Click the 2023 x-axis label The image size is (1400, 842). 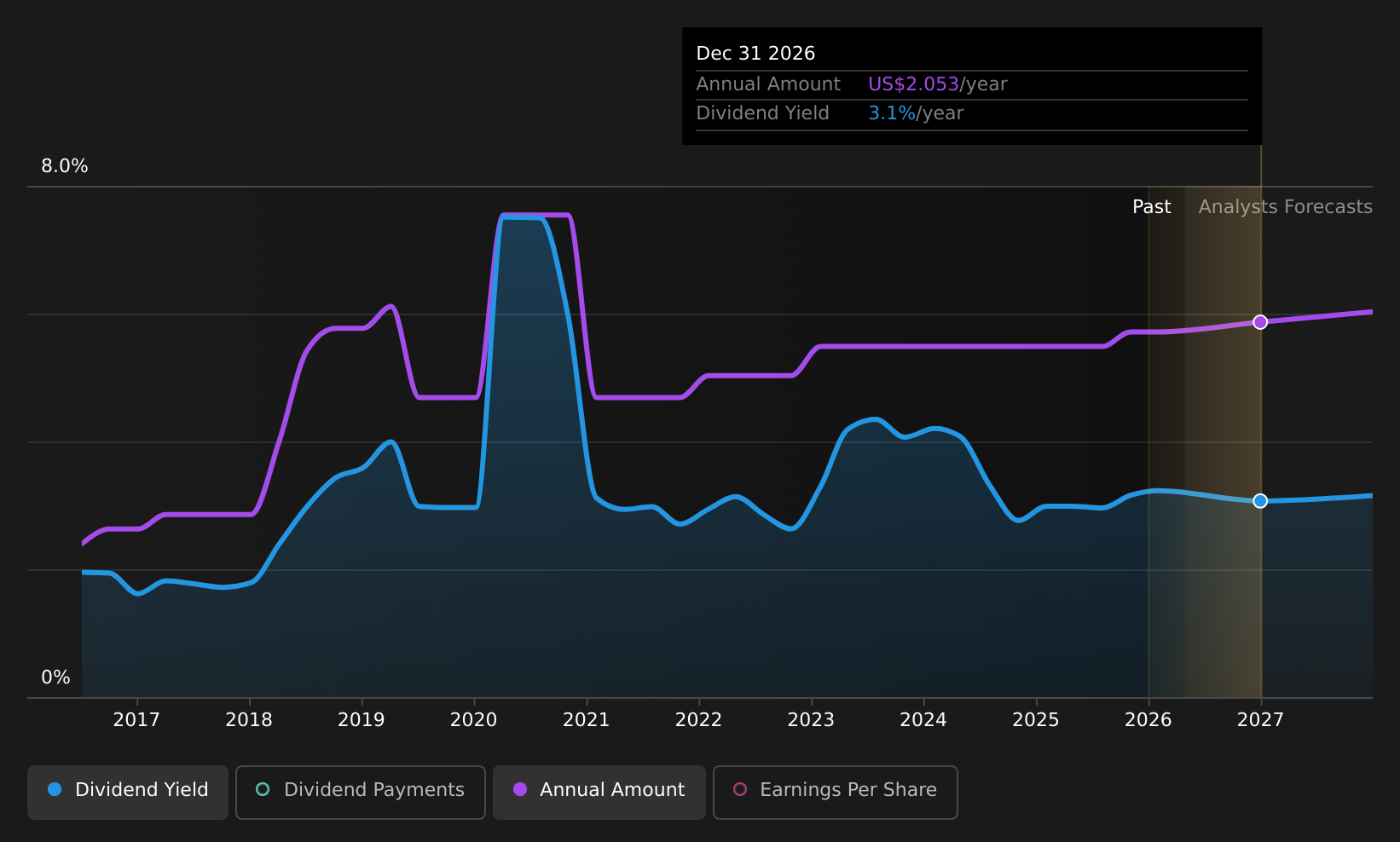[812, 720]
